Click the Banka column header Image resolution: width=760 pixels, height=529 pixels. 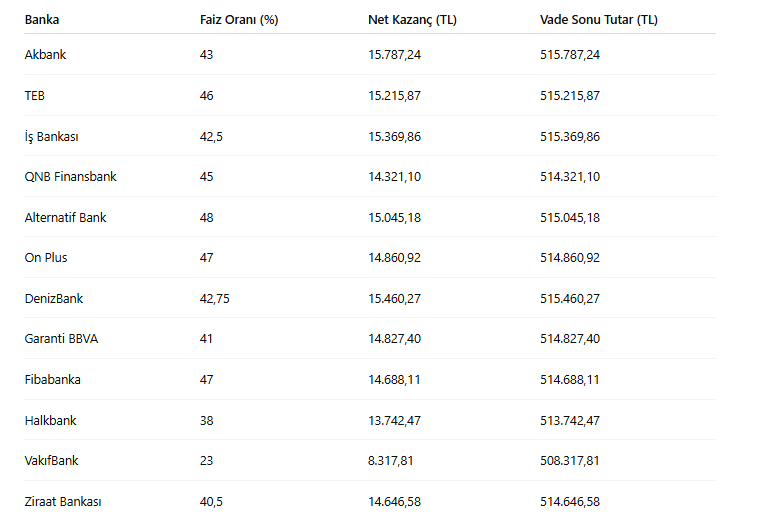(x=42, y=20)
